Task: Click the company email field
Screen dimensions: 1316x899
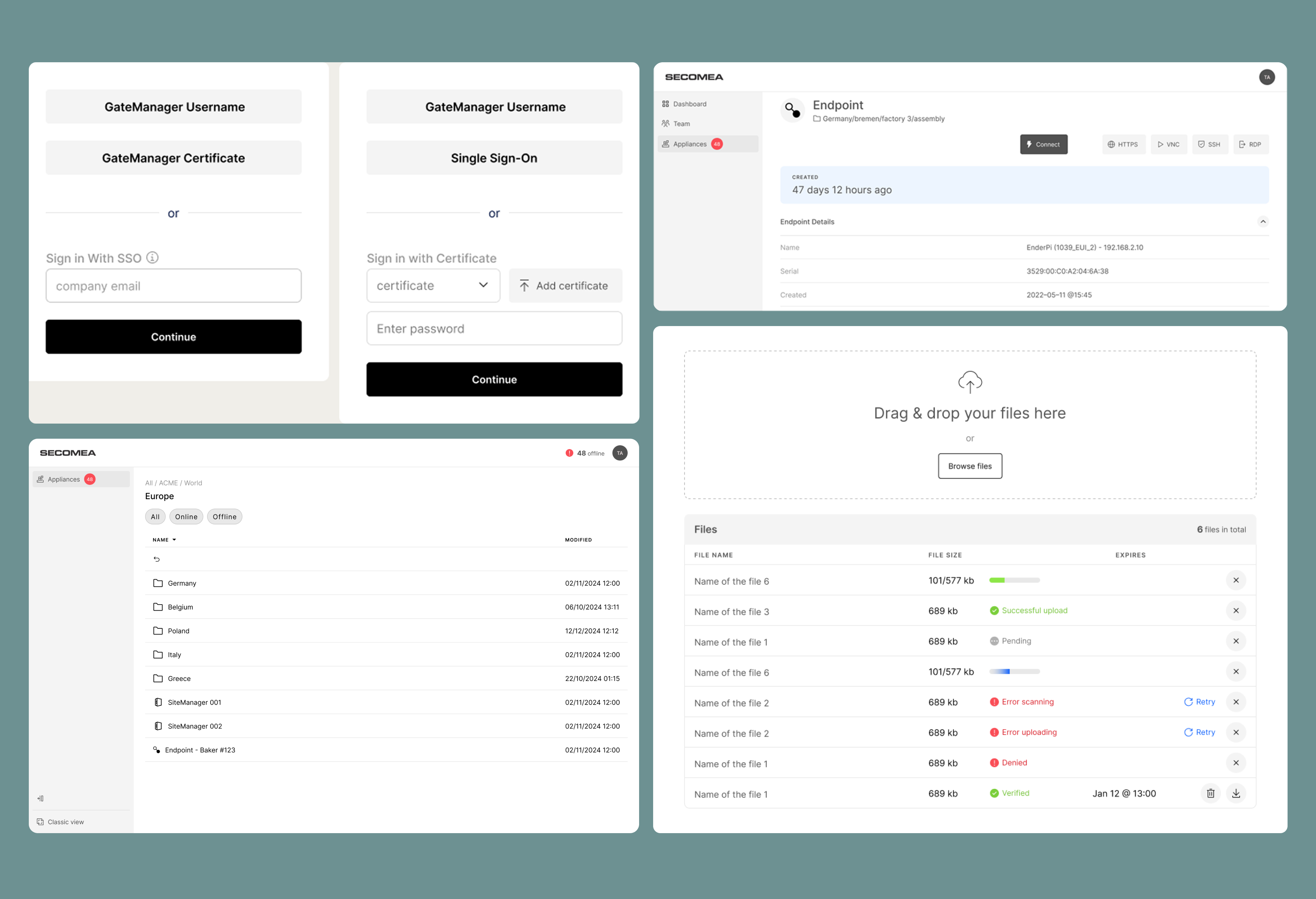Action: (173, 285)
